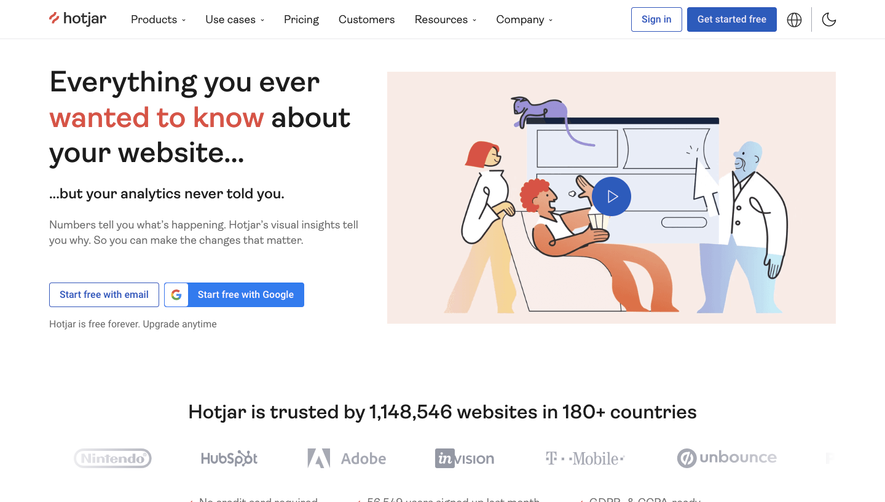Open the Pricing page
The width and height of the screenshot is (885, 502).
tap(301, 20)
